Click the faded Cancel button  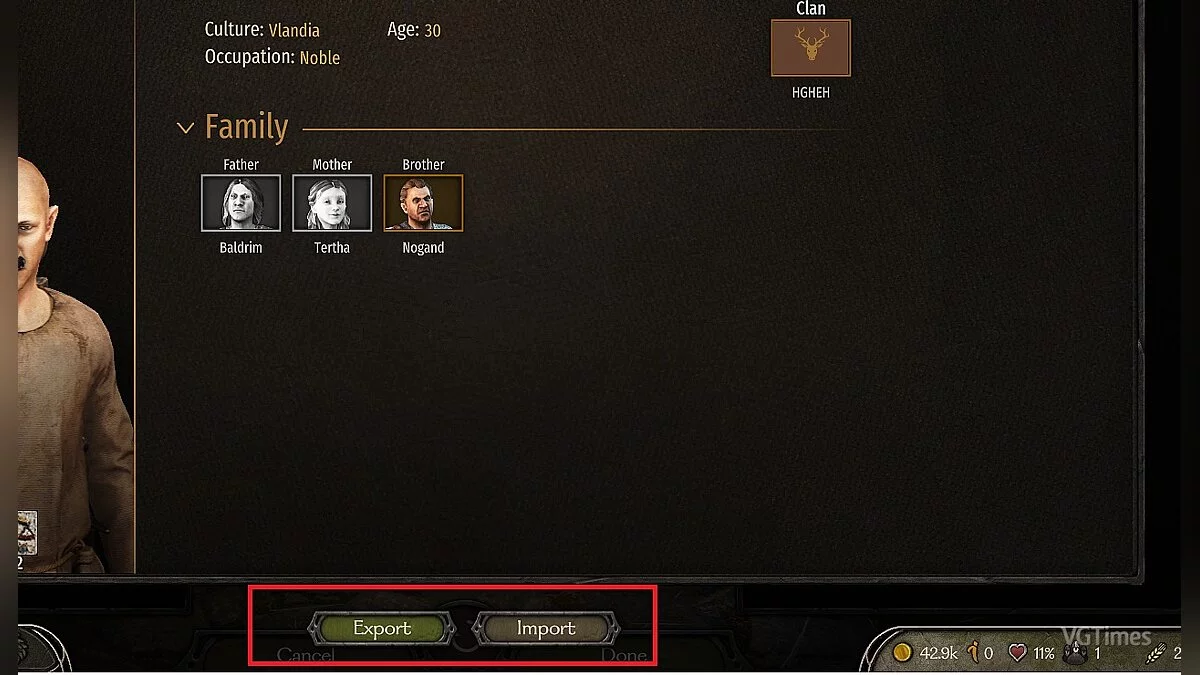click(x=306, y=656)
